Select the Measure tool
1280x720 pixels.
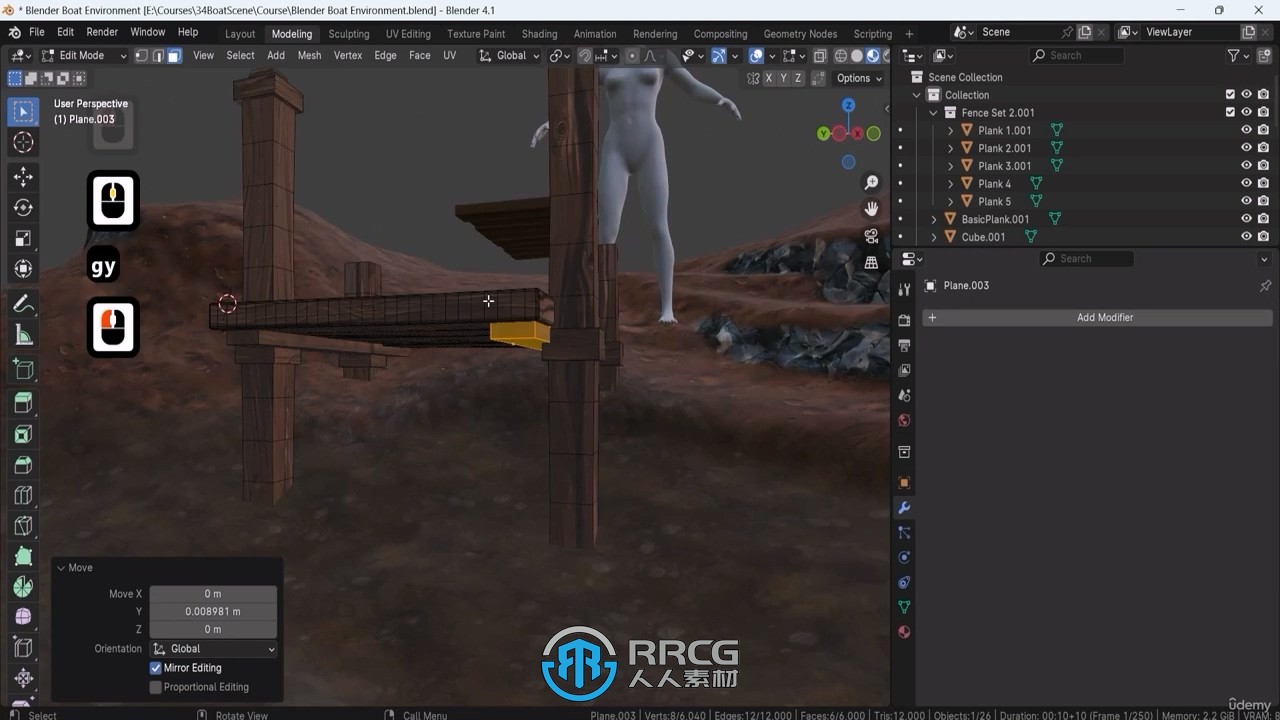(x=23, y=336)
